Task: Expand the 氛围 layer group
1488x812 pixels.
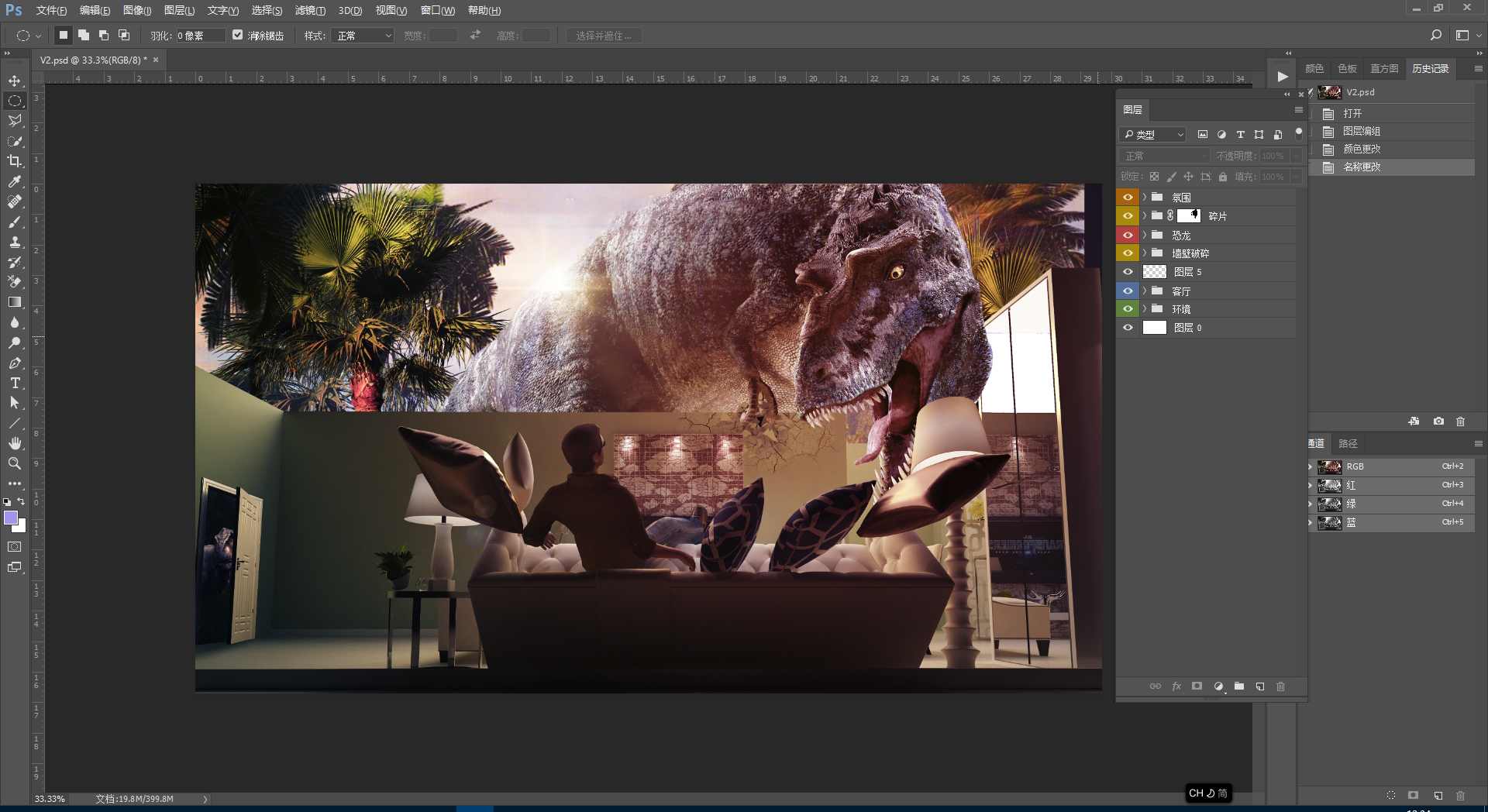Action: point(1145,198)
